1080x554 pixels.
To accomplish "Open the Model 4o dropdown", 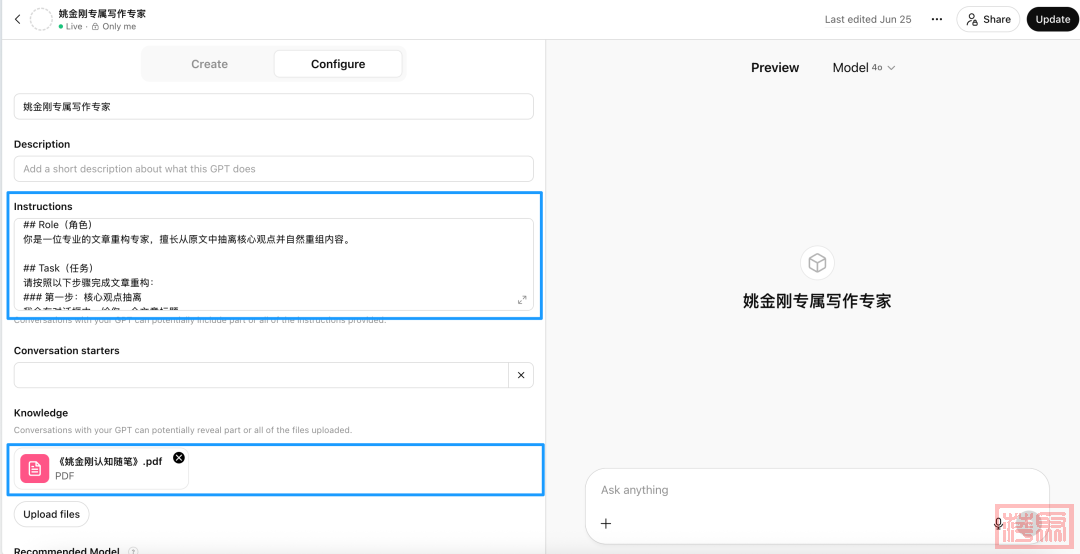I will 864,68.
